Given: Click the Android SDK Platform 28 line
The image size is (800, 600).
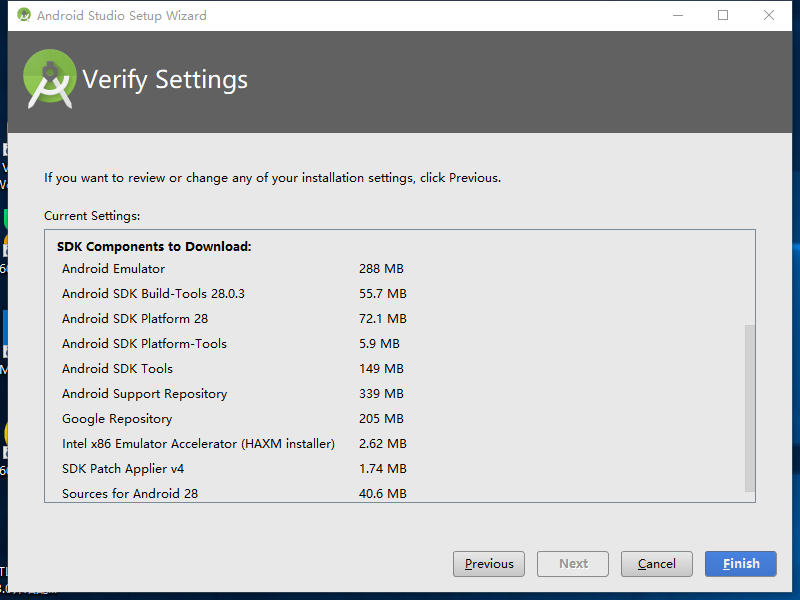Looking at the screenshot, I should click(x=135, y=319).
